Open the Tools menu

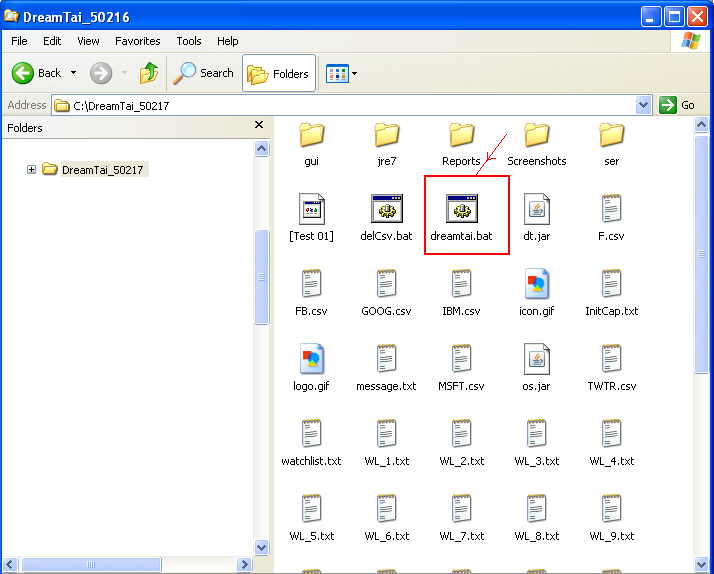(189, 41)
